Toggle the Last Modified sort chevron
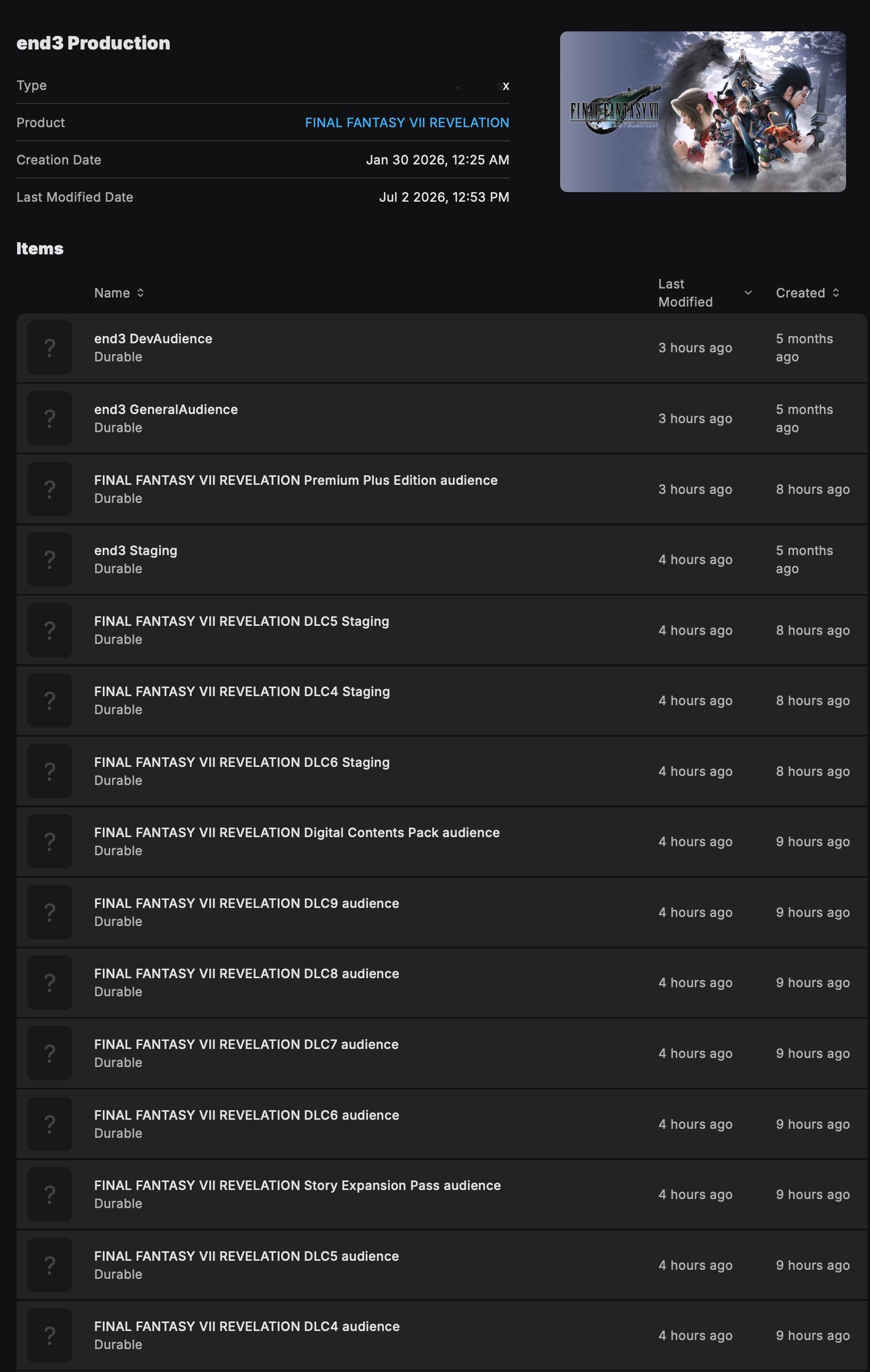Image resolution: width=870 pixels, height=1372 pixels. pyautogui.click(x=748, y=292)
